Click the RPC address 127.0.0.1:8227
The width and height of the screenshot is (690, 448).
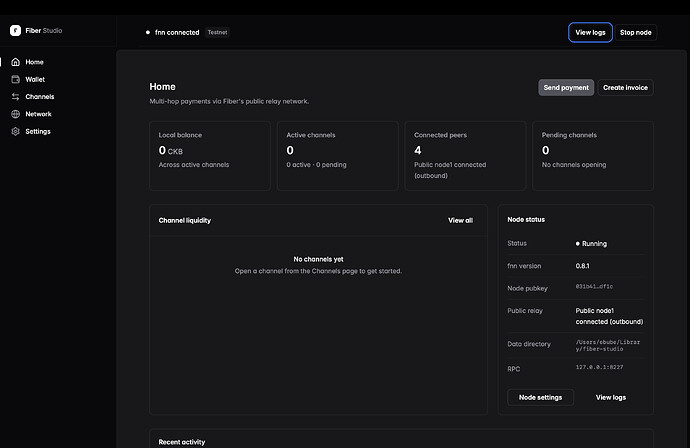point(599,367)
